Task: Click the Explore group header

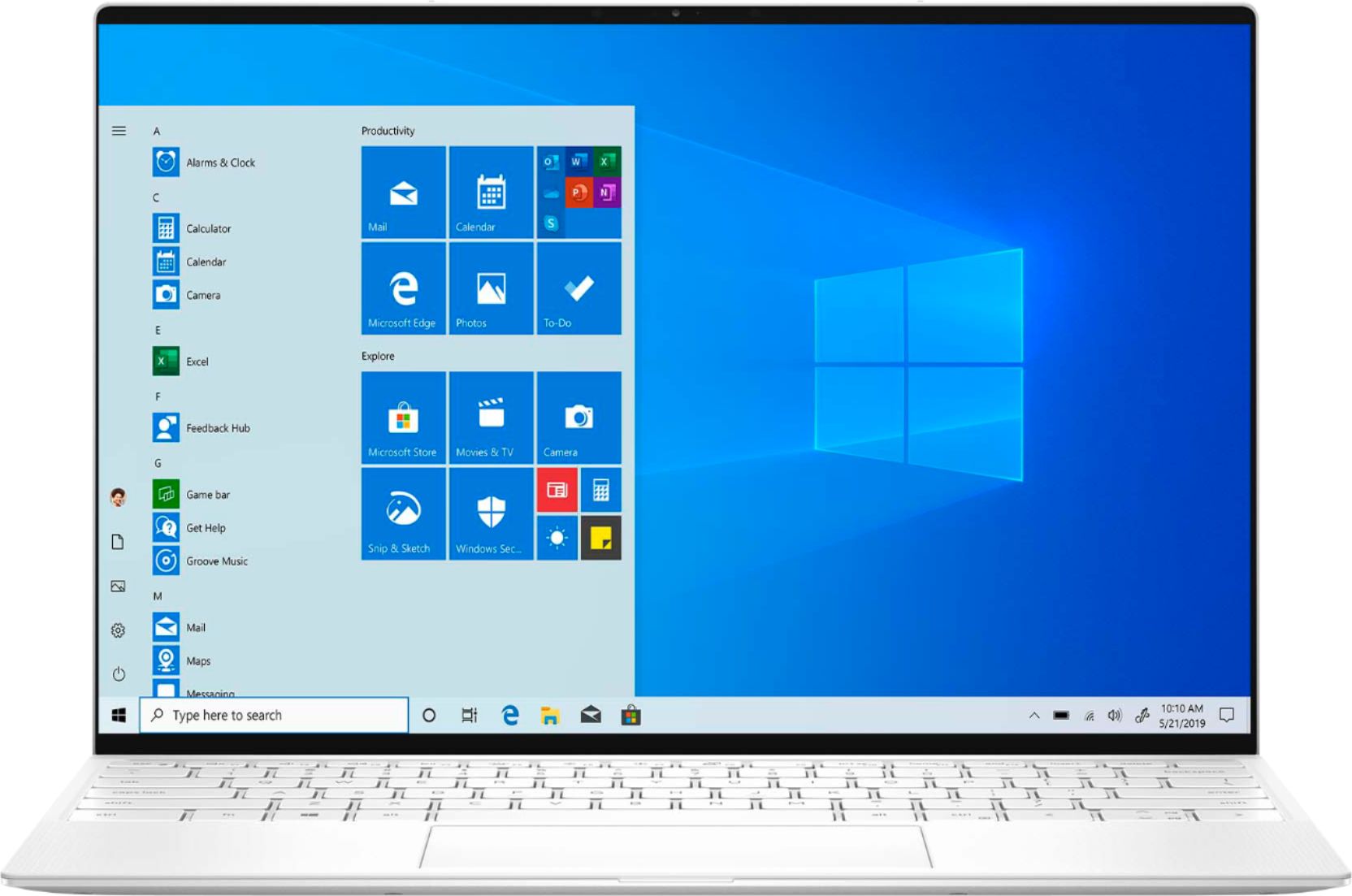Action: [x=378, y=356]
